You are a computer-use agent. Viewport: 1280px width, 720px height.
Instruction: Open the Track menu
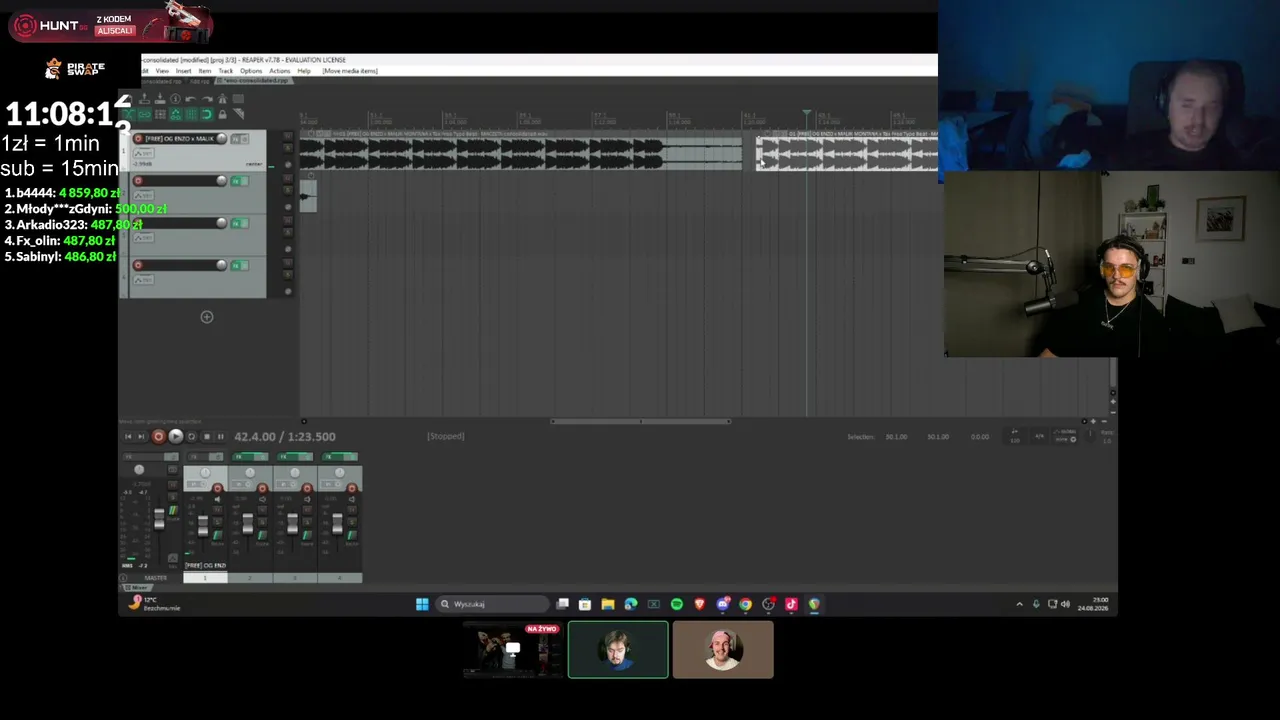[x=226, y=71]
